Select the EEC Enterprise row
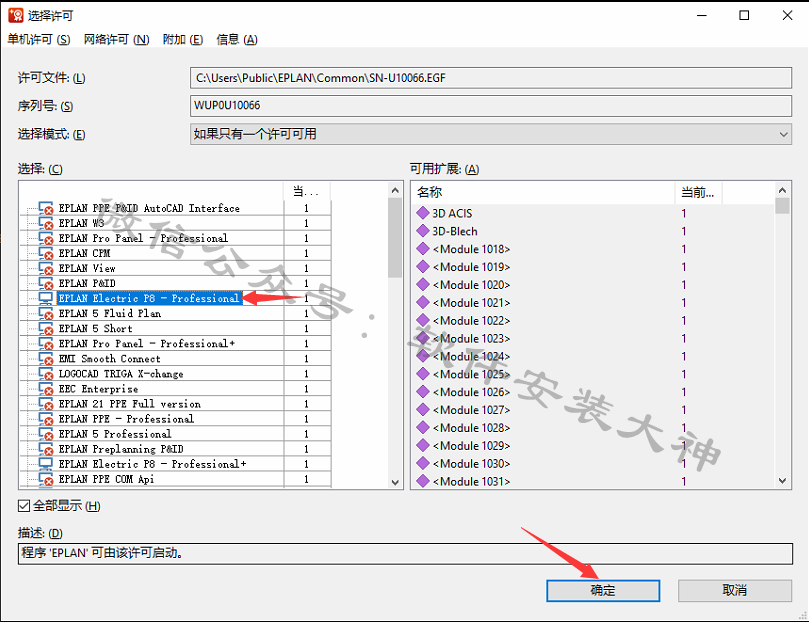 [x=98, y=389]
